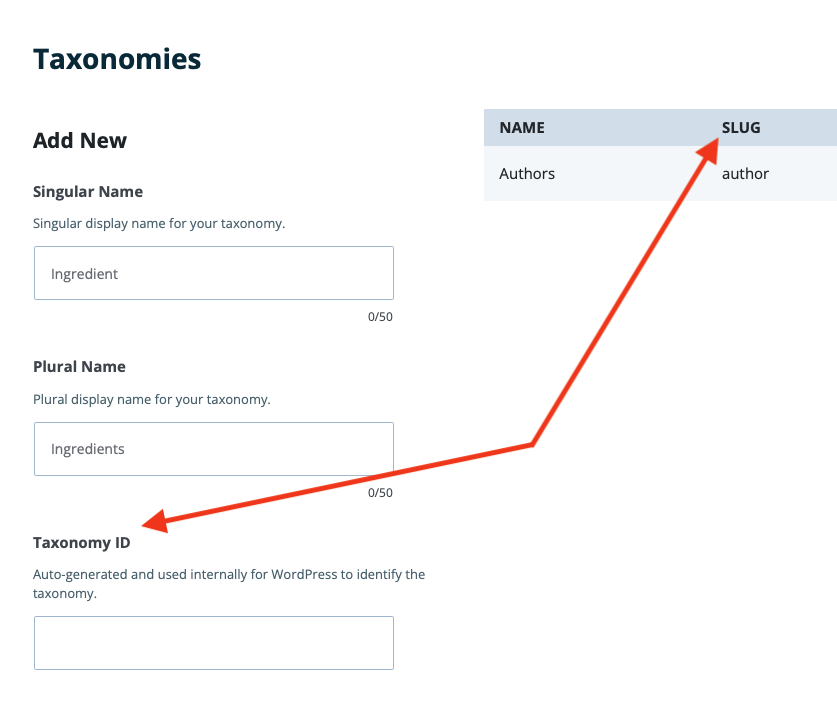
Task: Click the Taxonomy ID input field
Action: coord(213,642)
